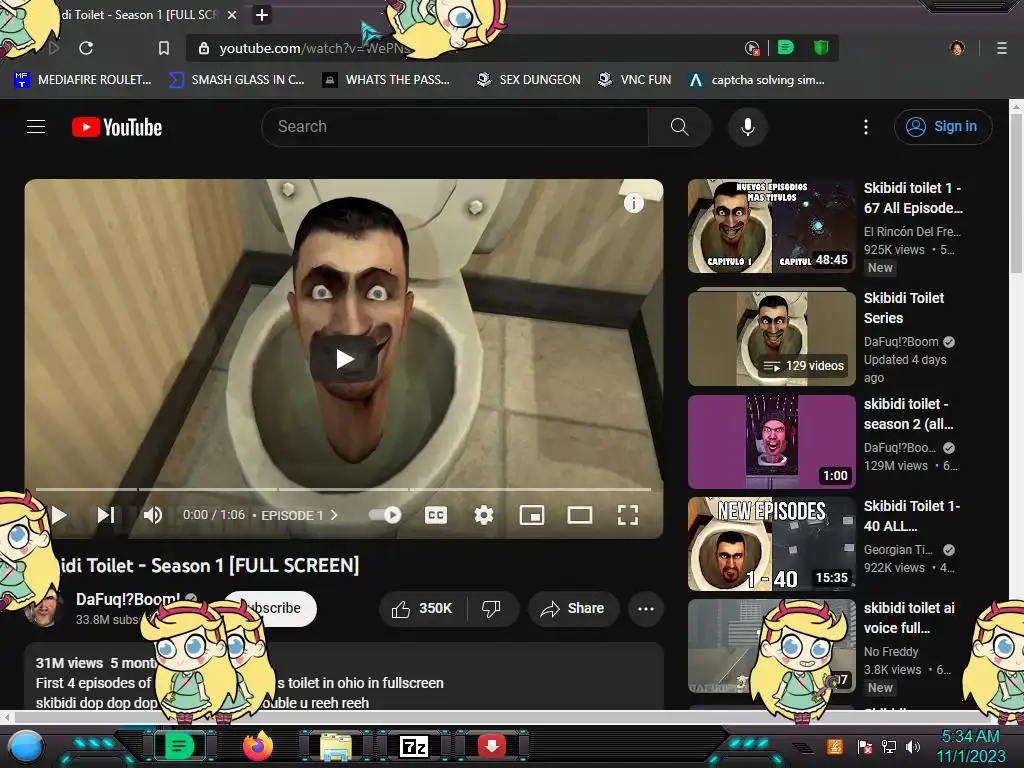The height and width of the screenshot is (768, 1024).
Task: Seek on the video progress bar
Action: (x=344, y=488)
